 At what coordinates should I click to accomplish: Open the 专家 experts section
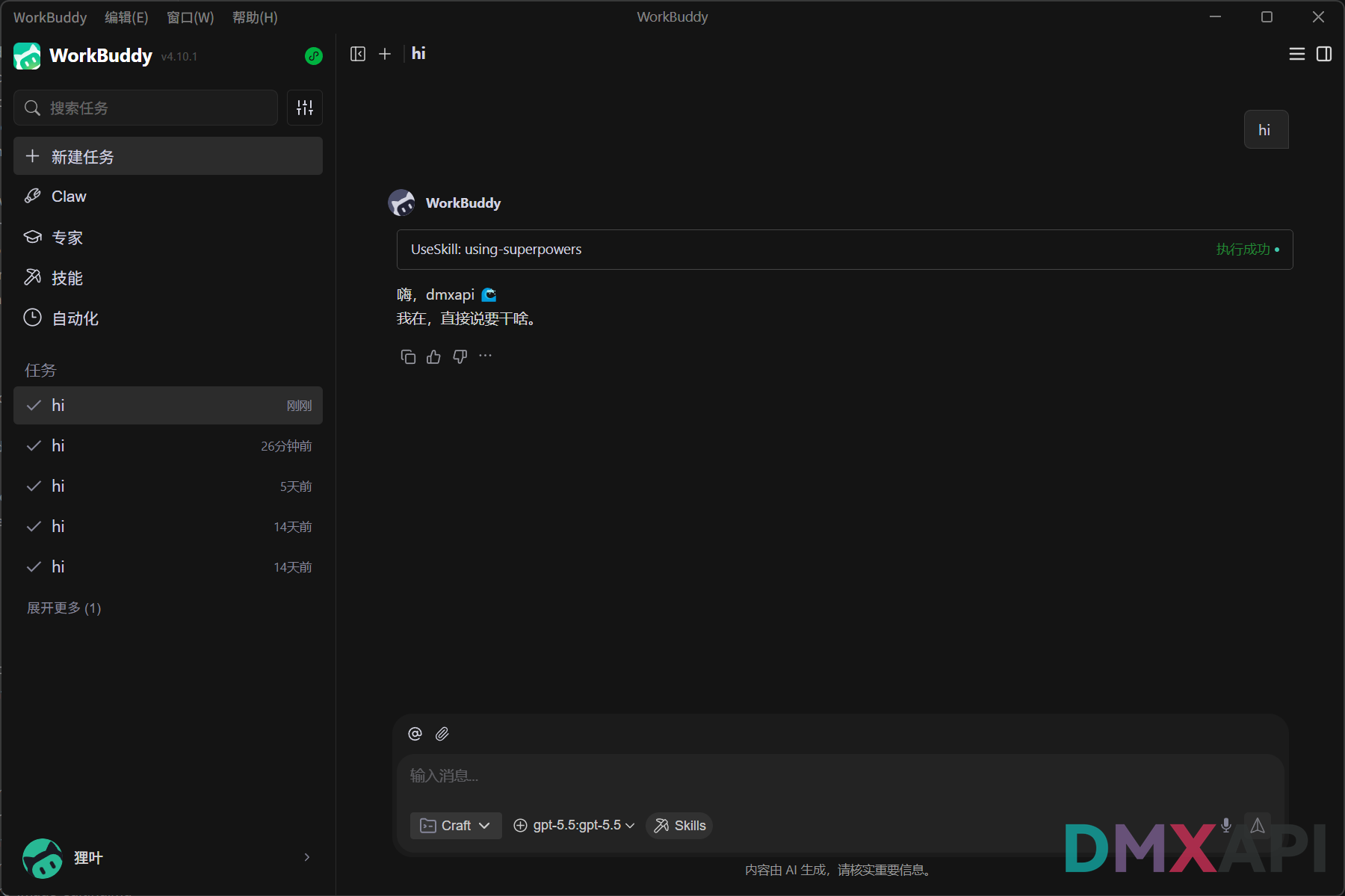168,238
